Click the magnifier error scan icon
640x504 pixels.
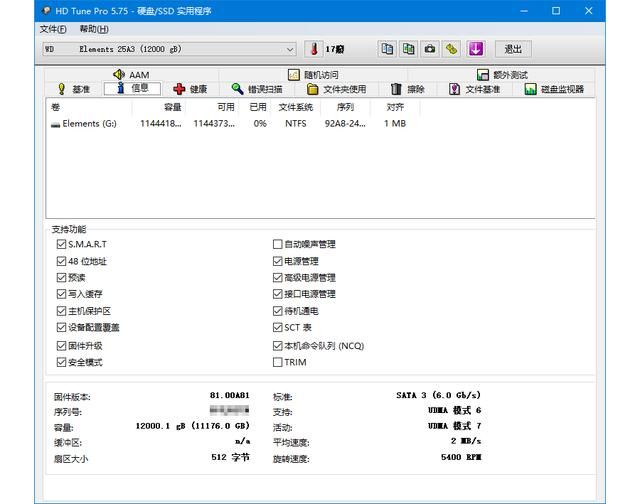coord(237,89)
